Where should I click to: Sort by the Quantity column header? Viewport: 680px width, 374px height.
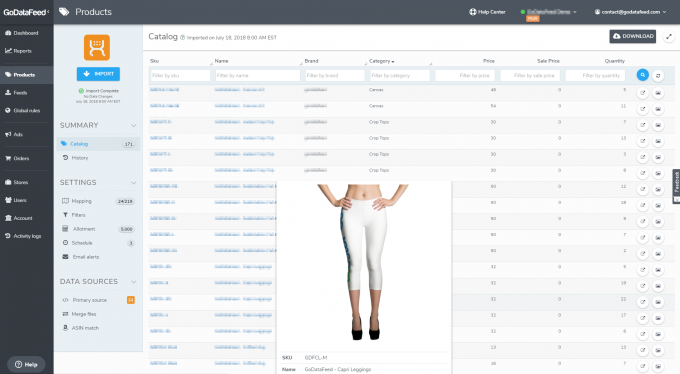point(615,61)
